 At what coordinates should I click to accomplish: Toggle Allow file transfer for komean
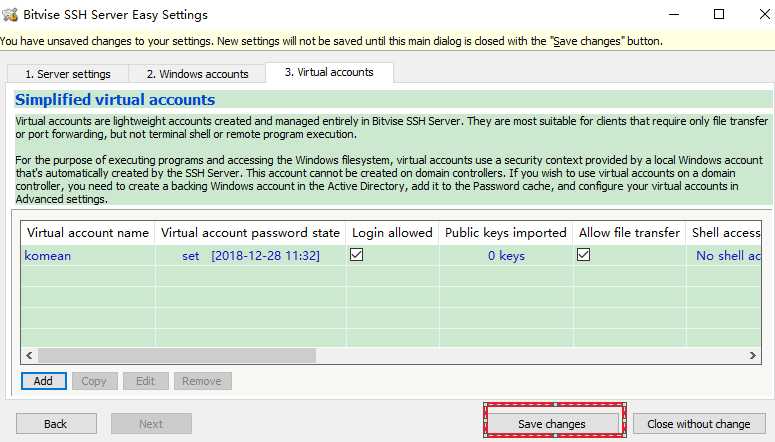pos(583,255)
